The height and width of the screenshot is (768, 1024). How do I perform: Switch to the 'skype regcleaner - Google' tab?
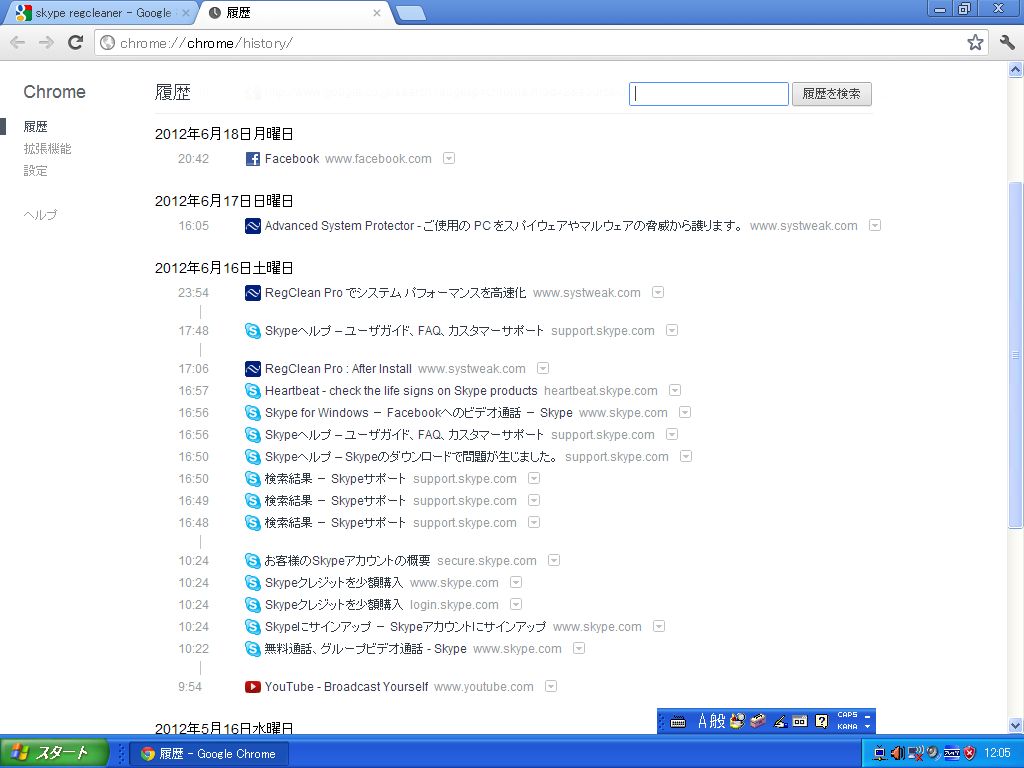(x=99, y=13)
